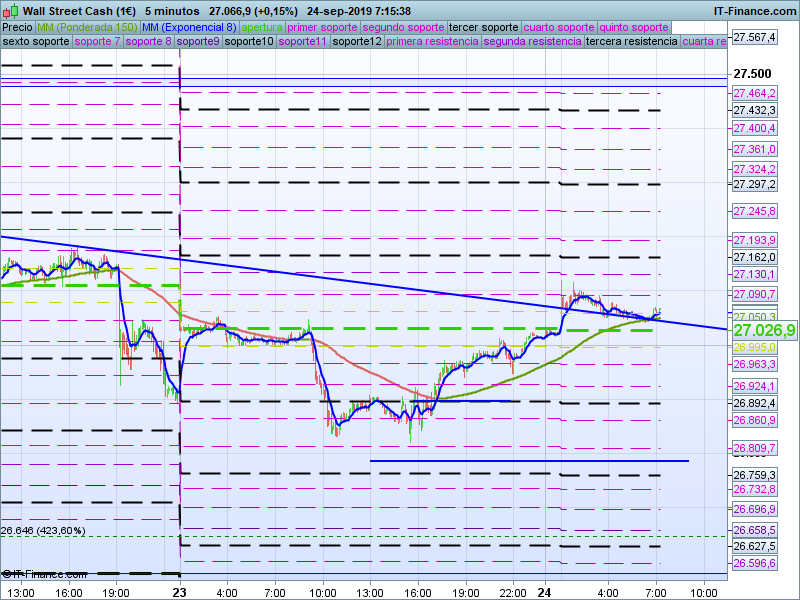Select the primera resistencia label
Image resolution: width=800 pixels, height=600 pixels.
pos(432,42)
